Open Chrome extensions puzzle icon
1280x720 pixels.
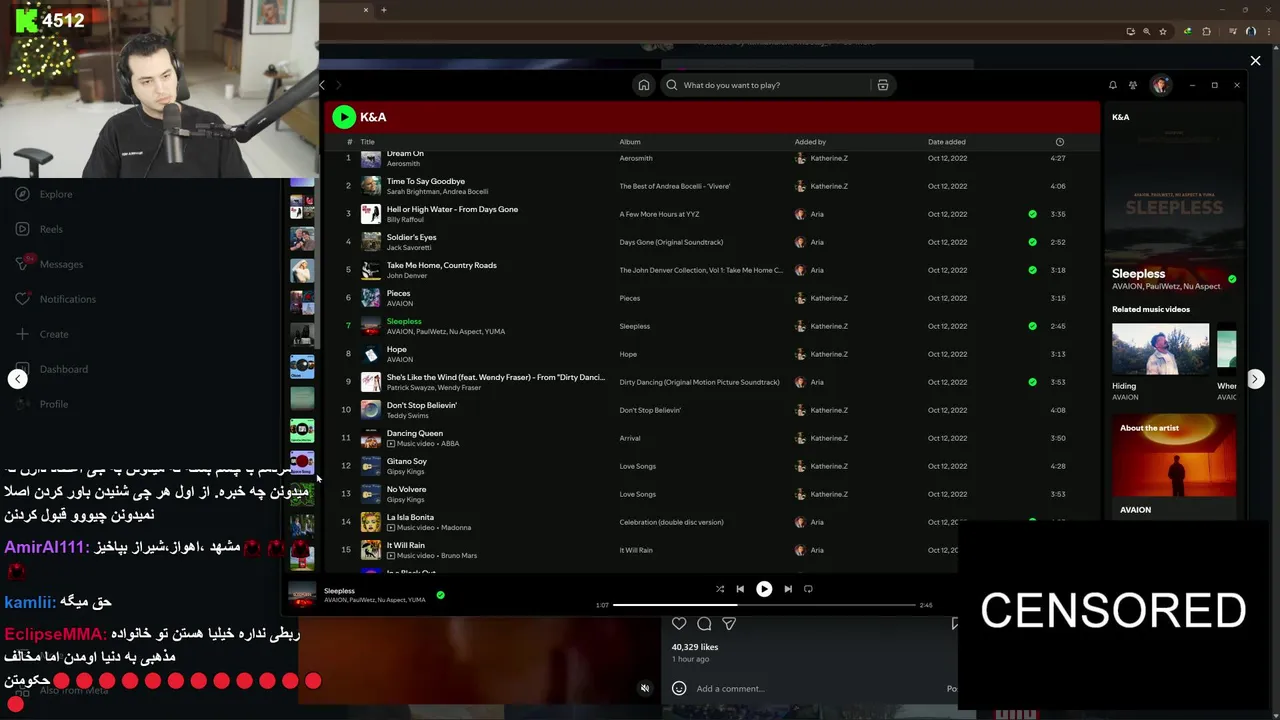coord(1206,31)
